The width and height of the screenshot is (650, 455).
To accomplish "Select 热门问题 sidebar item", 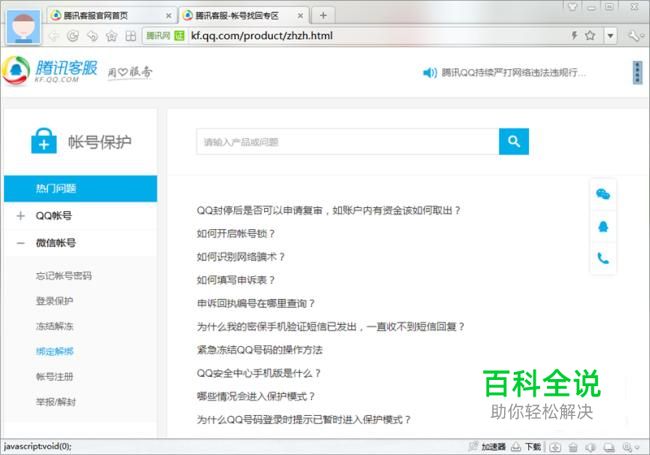I will click(x=80, y=189).
